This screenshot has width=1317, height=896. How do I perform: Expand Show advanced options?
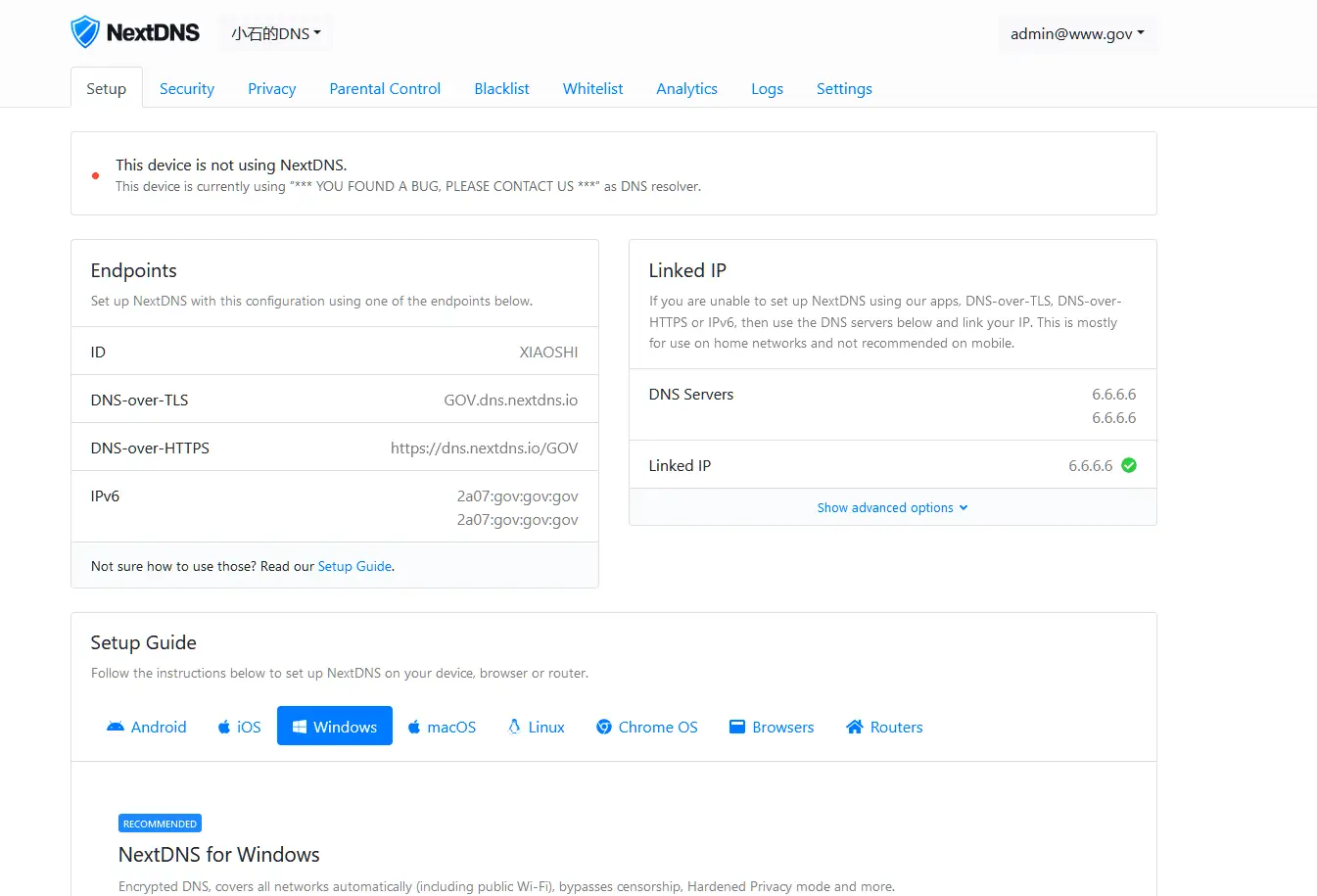[892, 507]
